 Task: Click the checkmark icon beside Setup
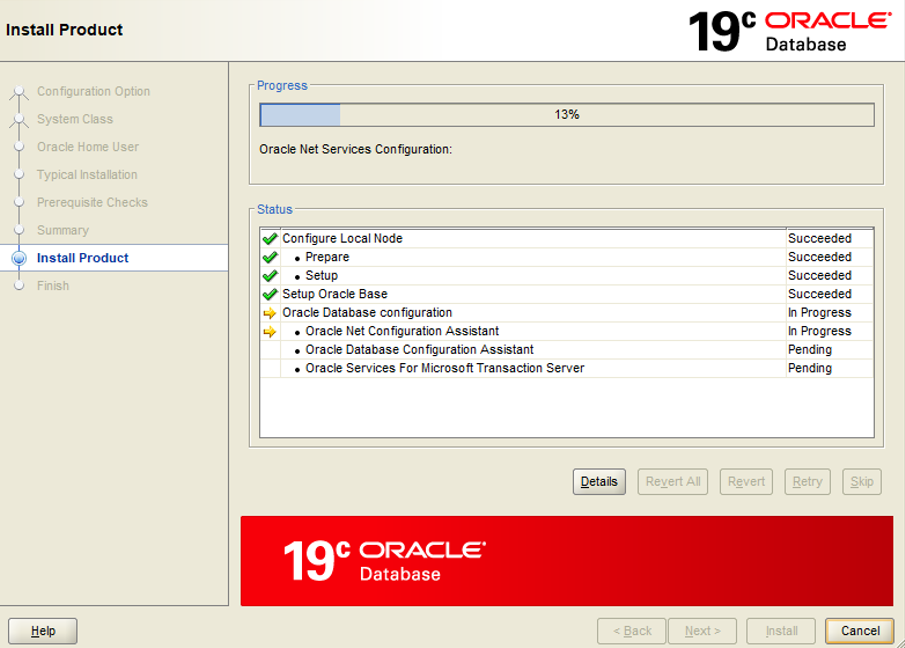pyautogui.click(x=270, y=275)
